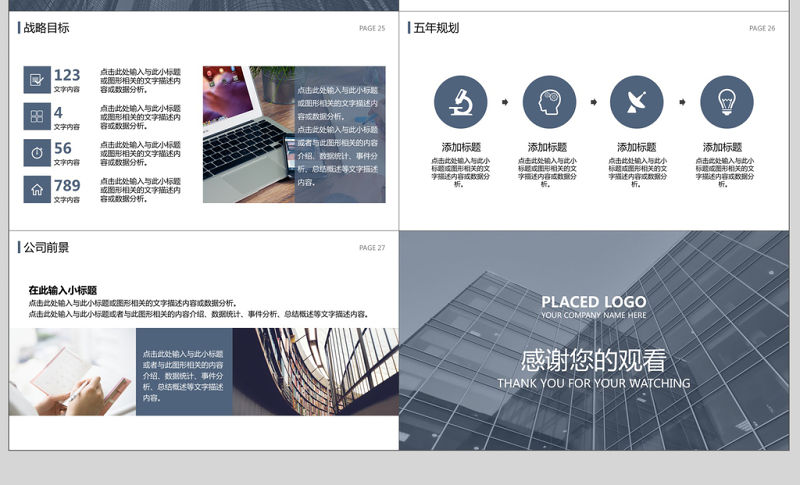Select the head profile circle icon
Viewport: 800px width, 485px height.
(549, 102)
